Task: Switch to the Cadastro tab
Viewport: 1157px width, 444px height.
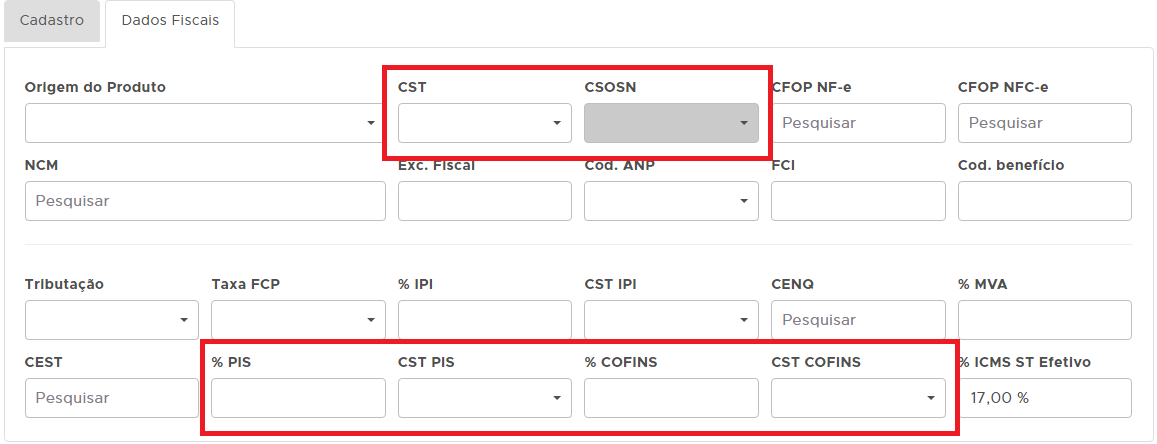Action: click(x=52, y=21)
